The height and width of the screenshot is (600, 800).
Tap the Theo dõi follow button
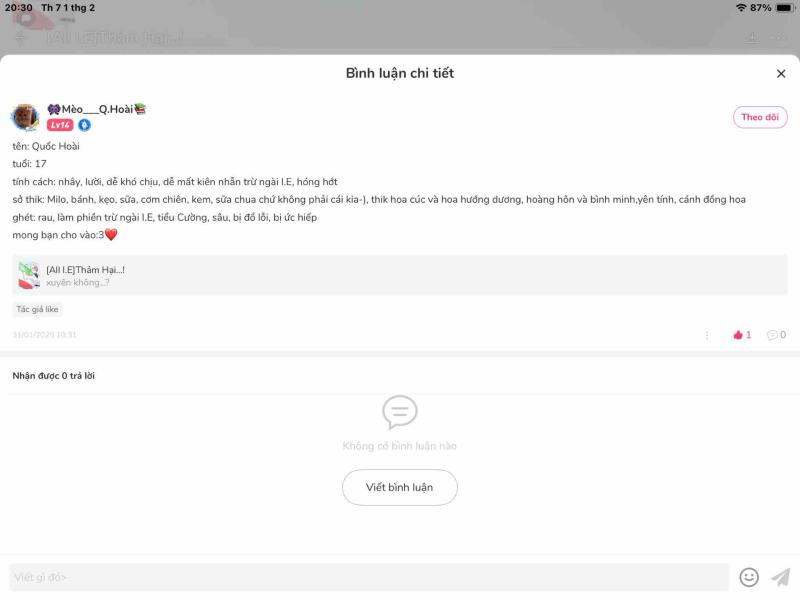[760, 117]
